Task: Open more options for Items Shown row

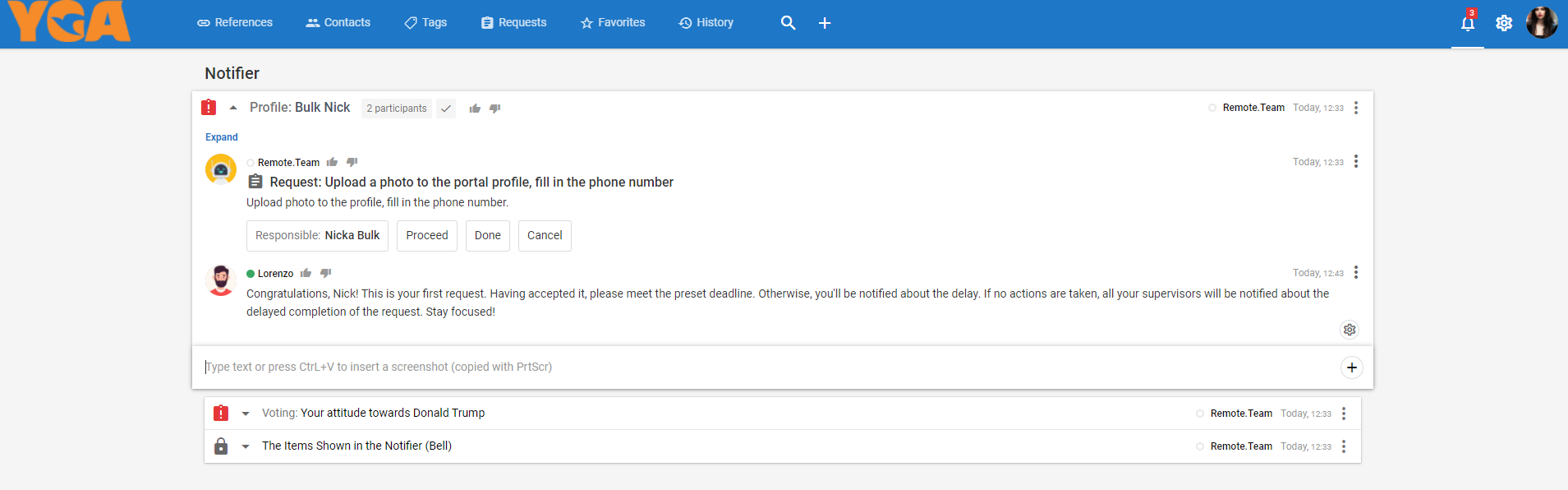Action: 1344,446
